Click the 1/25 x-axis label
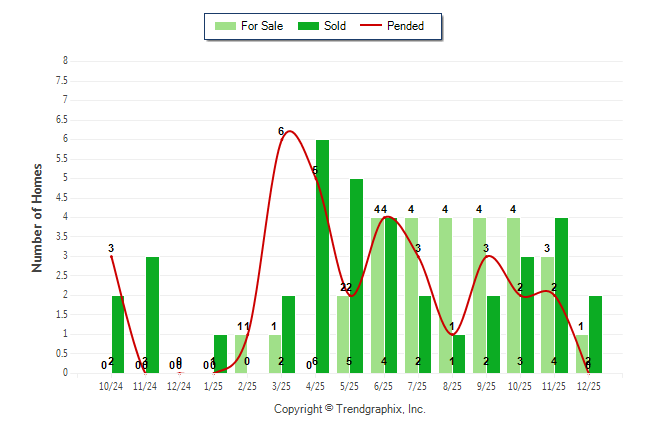The width and height of the screenshot is (646, 434). [213, 386]
